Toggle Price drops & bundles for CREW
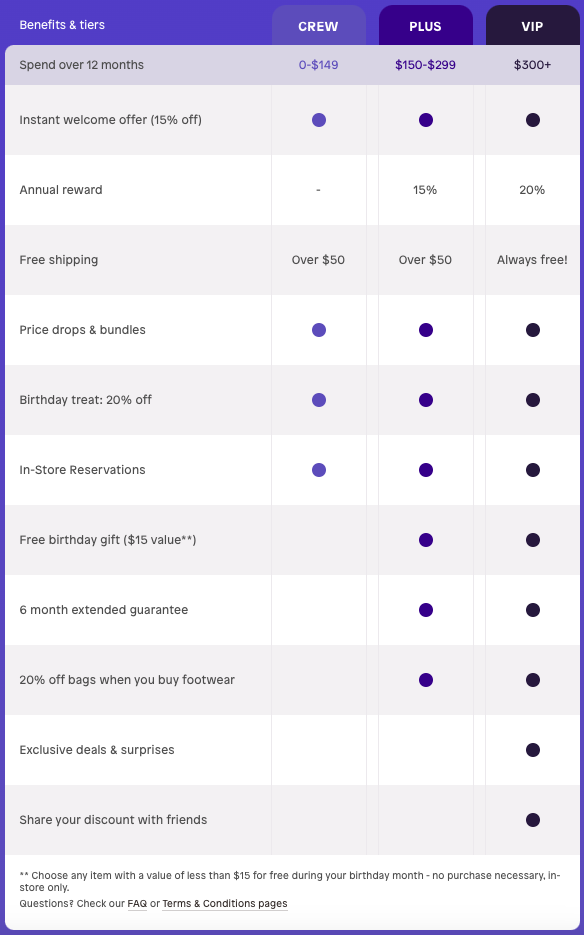Image resolution: width=584 pixels, height=935 pixels. point(318,329)
